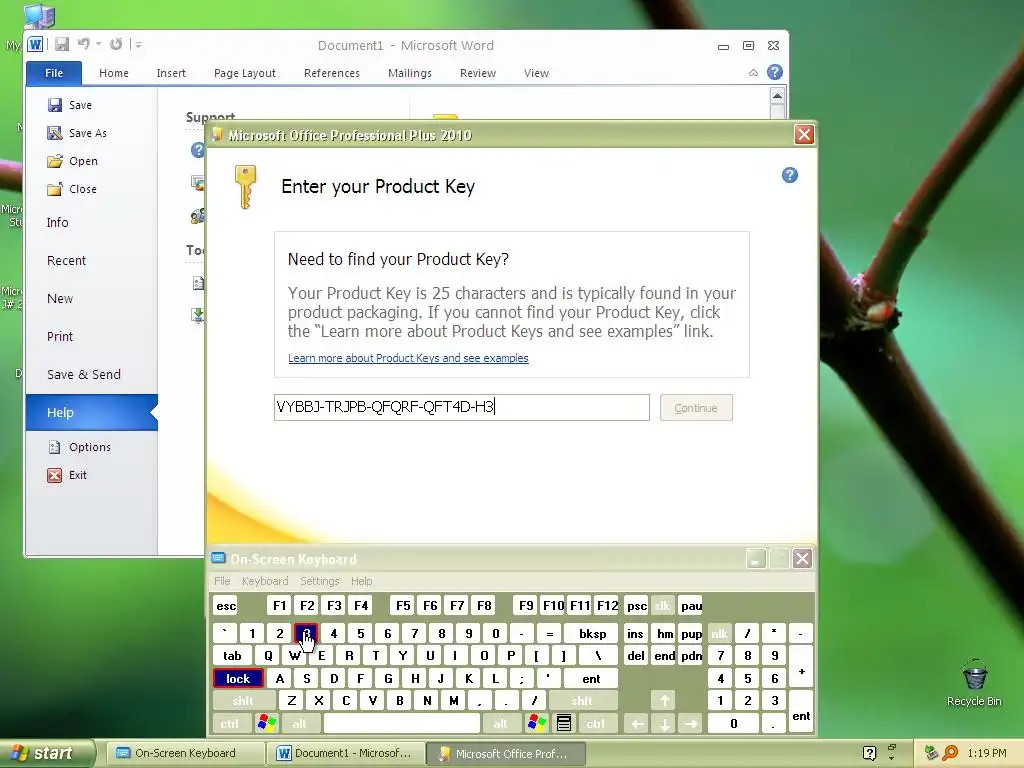This screenshot has width=1024, height=768.
Task: Choose Open in the Backstage menu
Action: tap(72, 161)
